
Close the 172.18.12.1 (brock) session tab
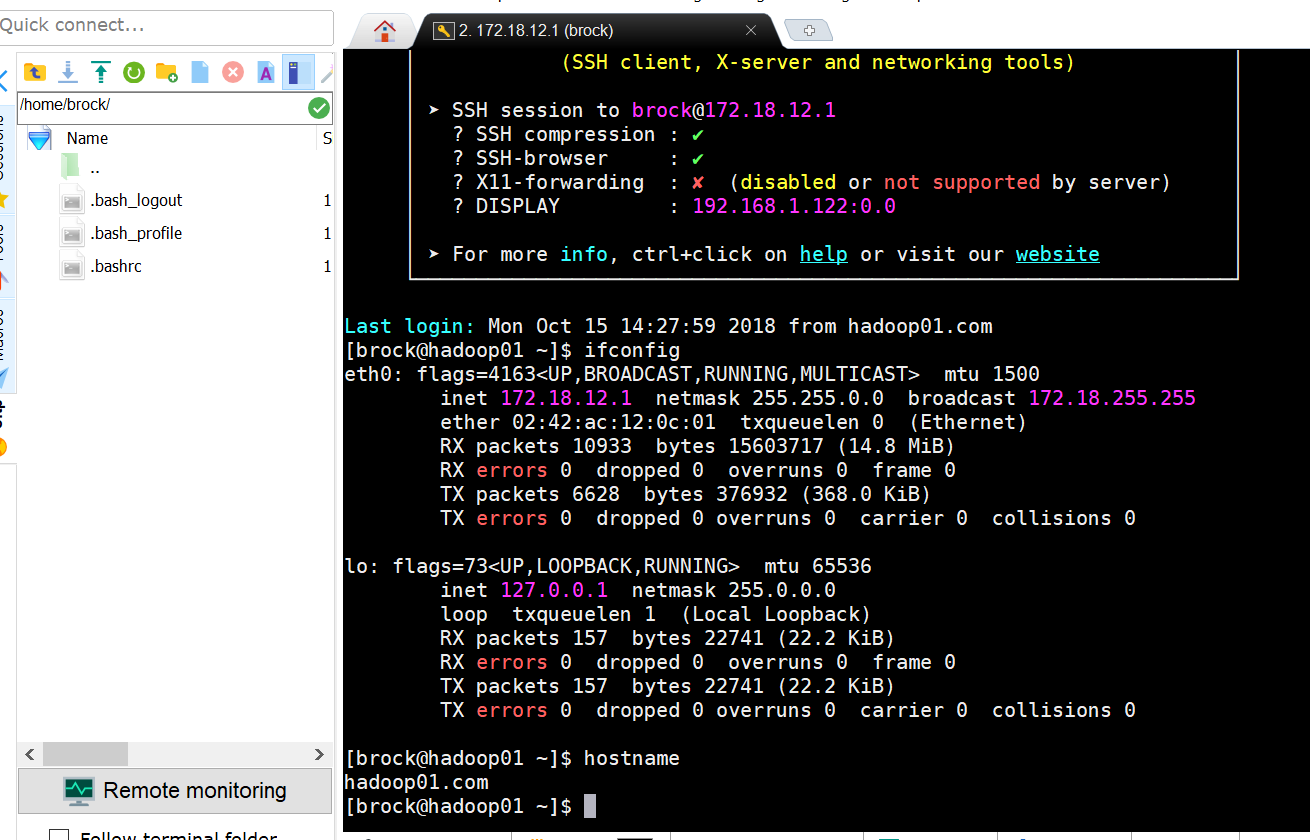click(x=751, y=31)
